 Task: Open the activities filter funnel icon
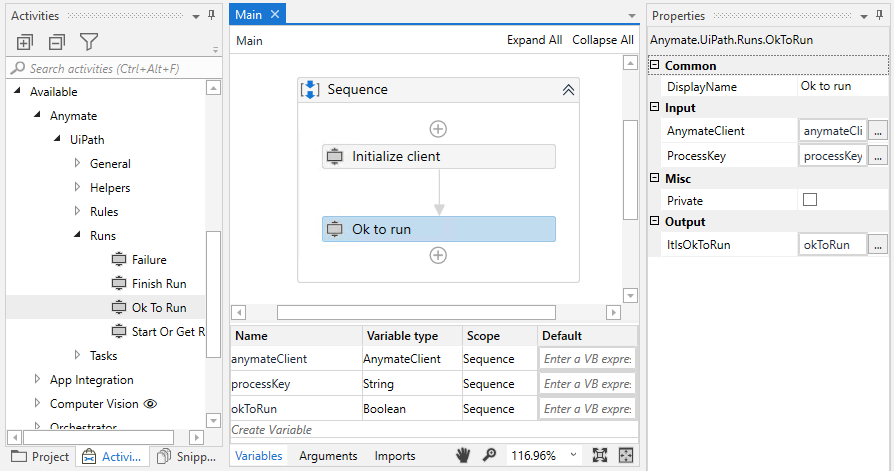tap(88, 42)
